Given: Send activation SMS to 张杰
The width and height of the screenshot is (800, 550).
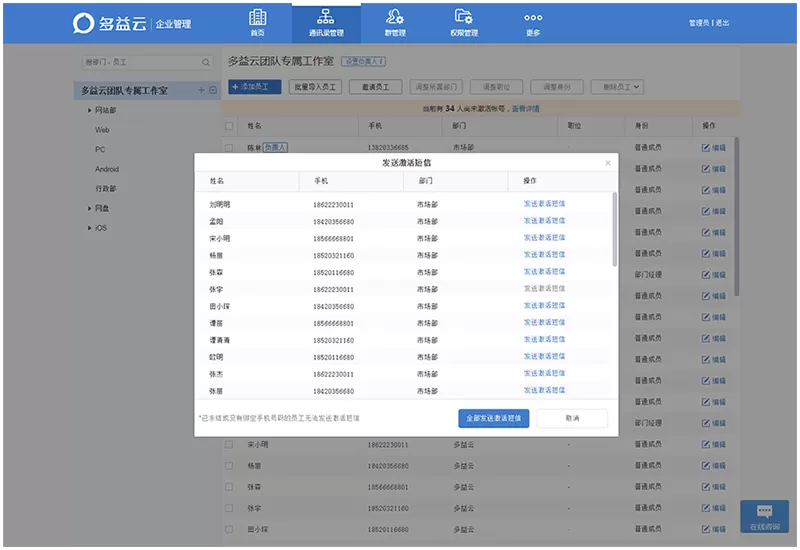Looking at the screenshot, I should (544, 373).
